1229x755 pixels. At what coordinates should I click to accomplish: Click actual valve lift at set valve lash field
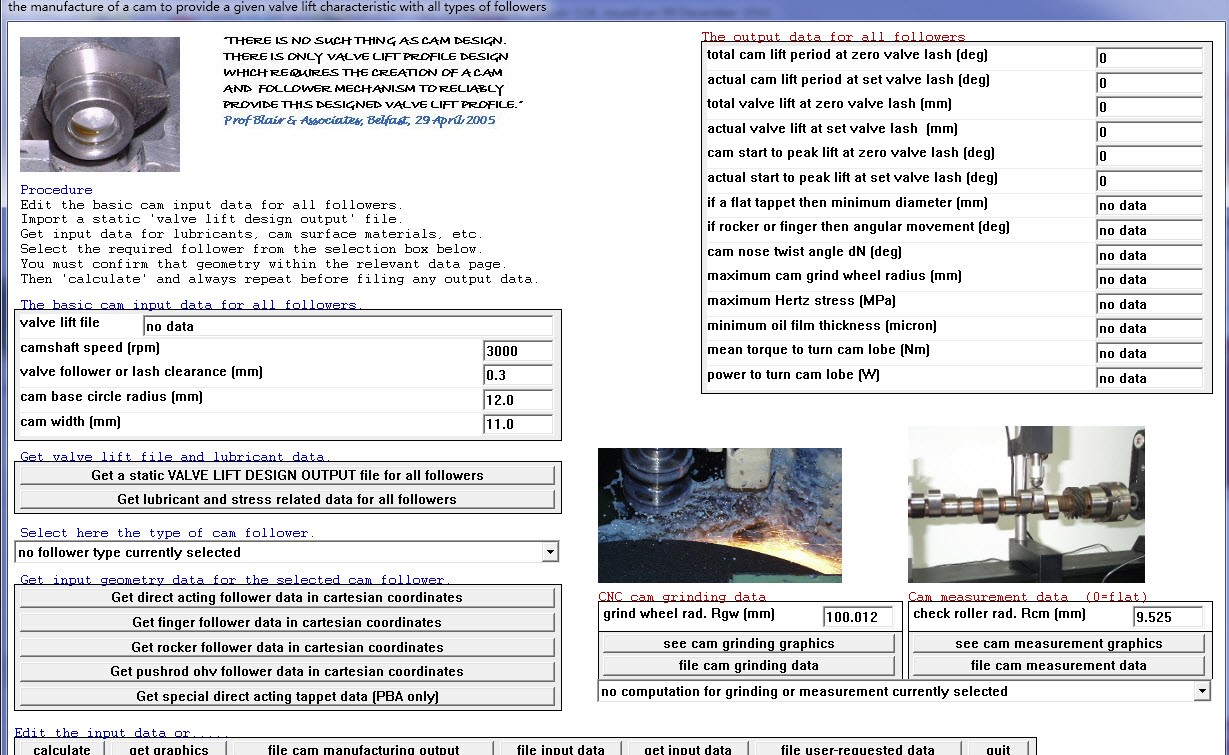pyautogui.click(x=1149, y=131)
